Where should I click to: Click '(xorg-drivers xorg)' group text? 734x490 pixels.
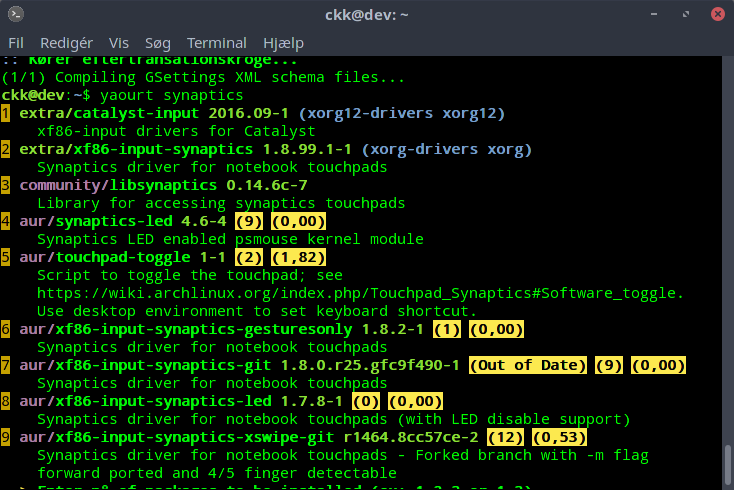447,149
